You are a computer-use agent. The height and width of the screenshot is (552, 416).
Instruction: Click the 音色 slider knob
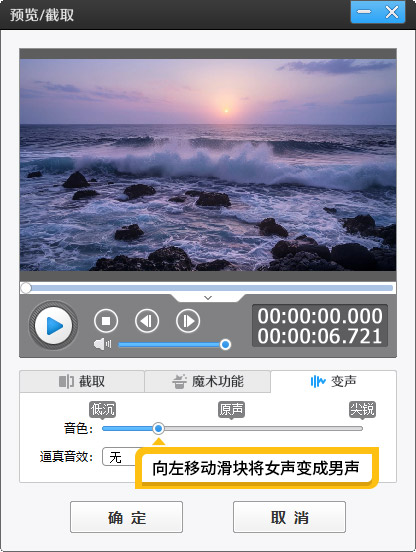tap(158, 428)
